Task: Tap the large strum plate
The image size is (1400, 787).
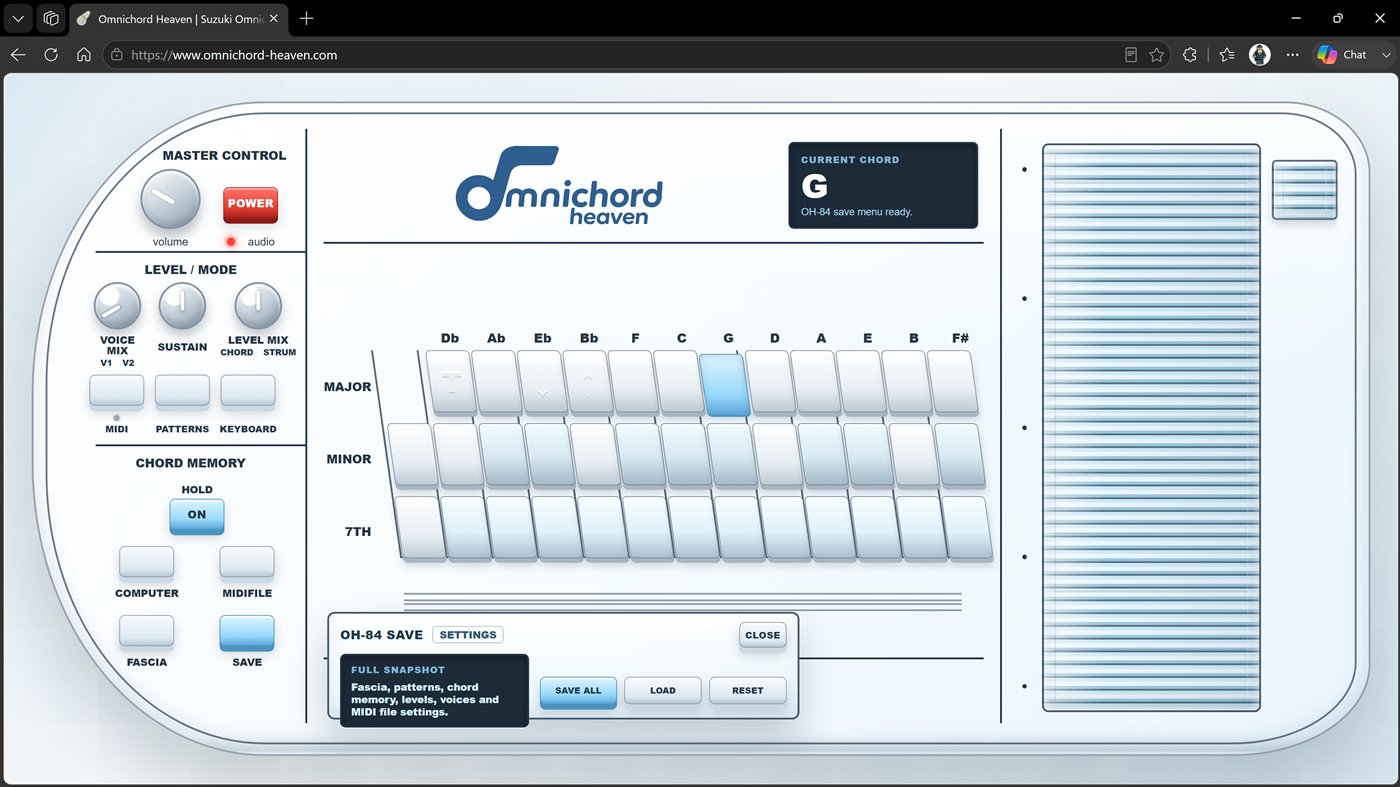Action: (1151, 427)
